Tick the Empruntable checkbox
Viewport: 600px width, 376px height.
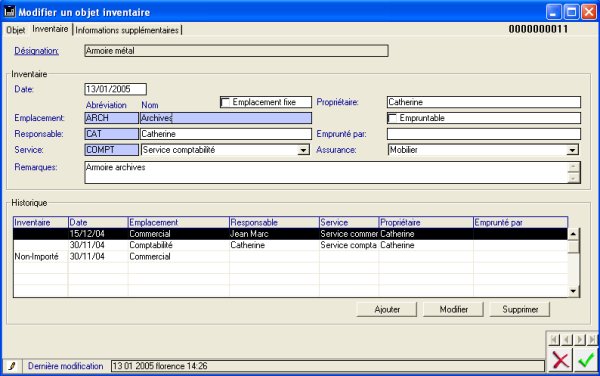pos(392,118)
